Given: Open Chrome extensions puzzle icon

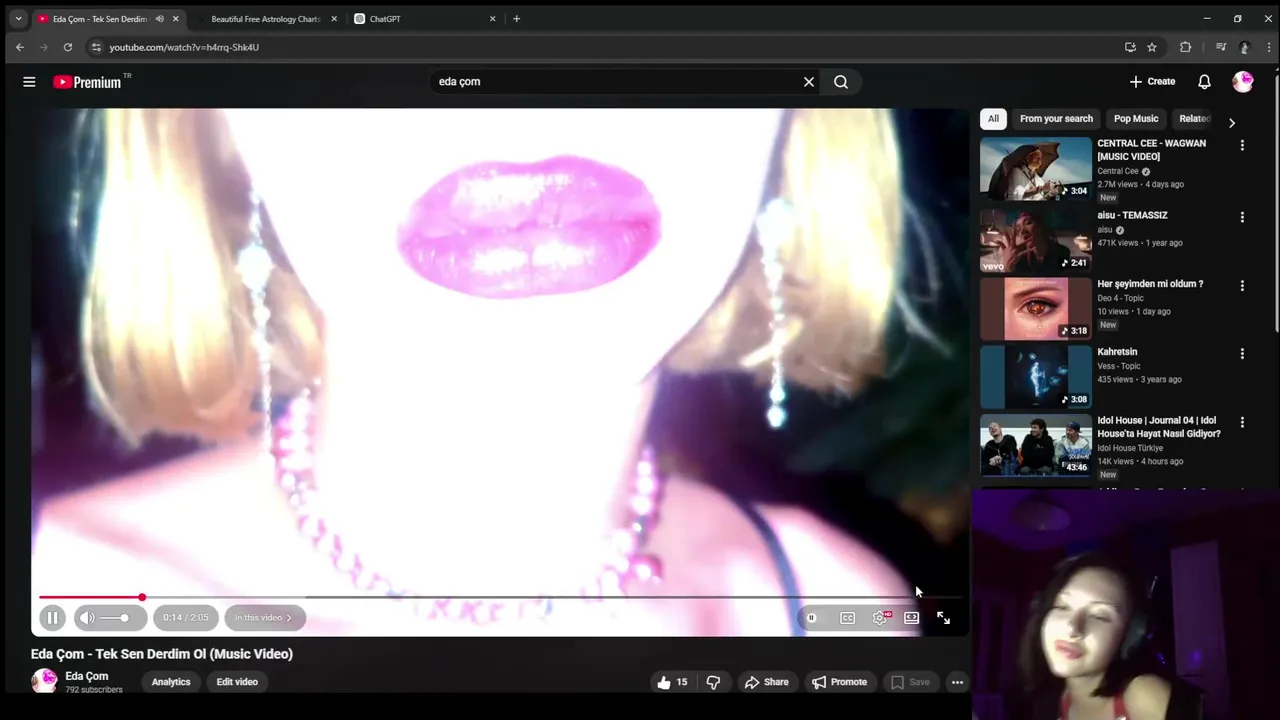Looking at the screenshot, I should 1186,47.
